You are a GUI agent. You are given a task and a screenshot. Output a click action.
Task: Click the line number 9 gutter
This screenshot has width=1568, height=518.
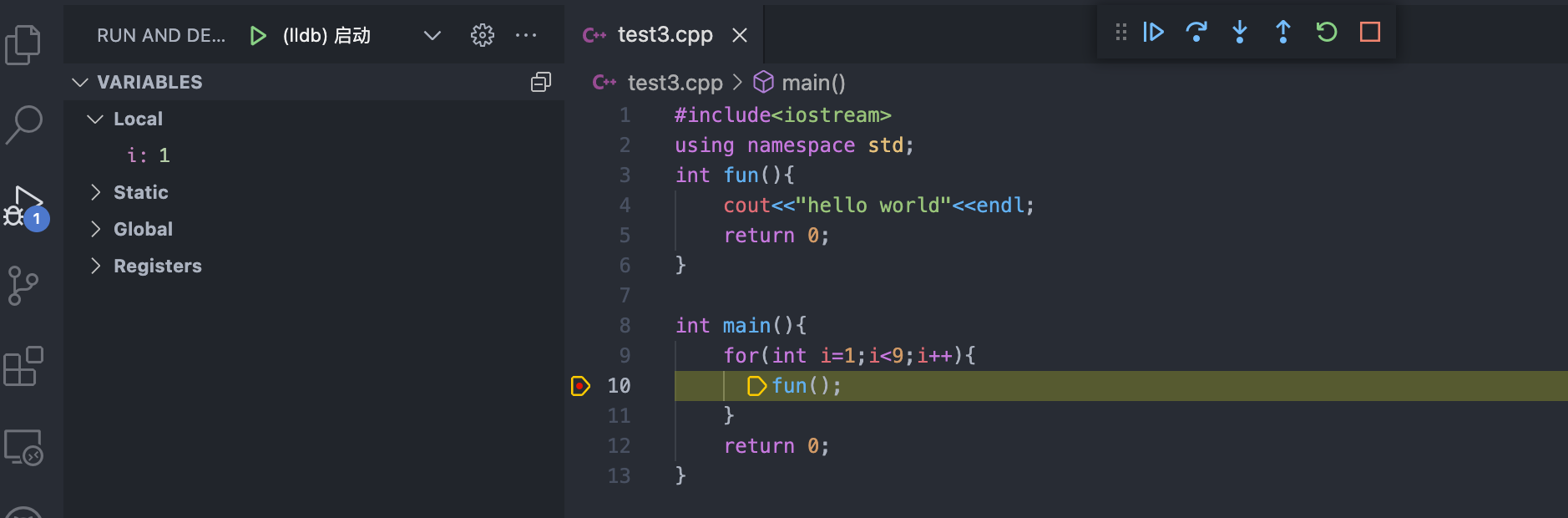point(625,356)
